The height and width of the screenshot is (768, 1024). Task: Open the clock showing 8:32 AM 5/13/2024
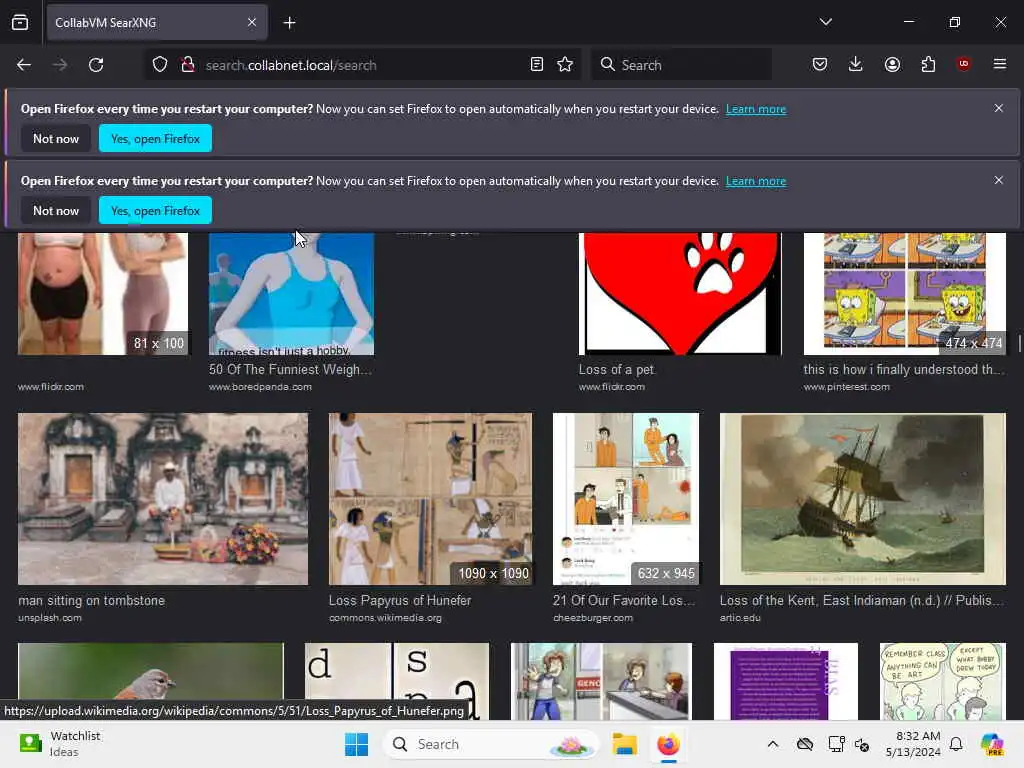click(913, 744)
